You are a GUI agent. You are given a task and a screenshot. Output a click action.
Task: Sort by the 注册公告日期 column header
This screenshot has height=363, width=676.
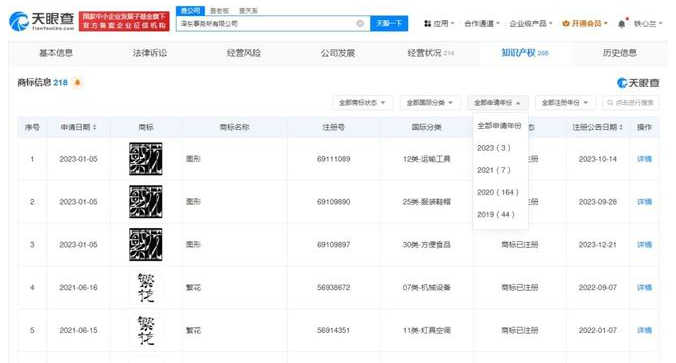click(598, 127)
